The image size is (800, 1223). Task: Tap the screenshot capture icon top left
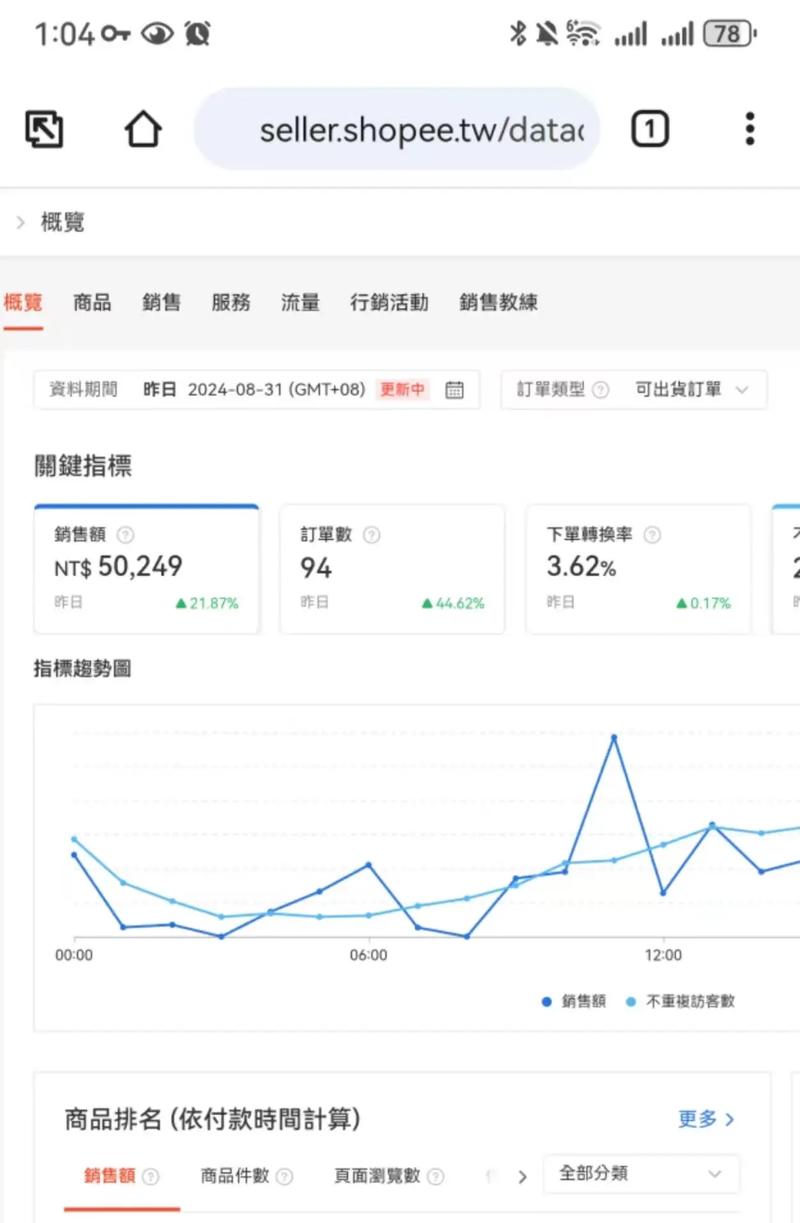click(44, 128)
